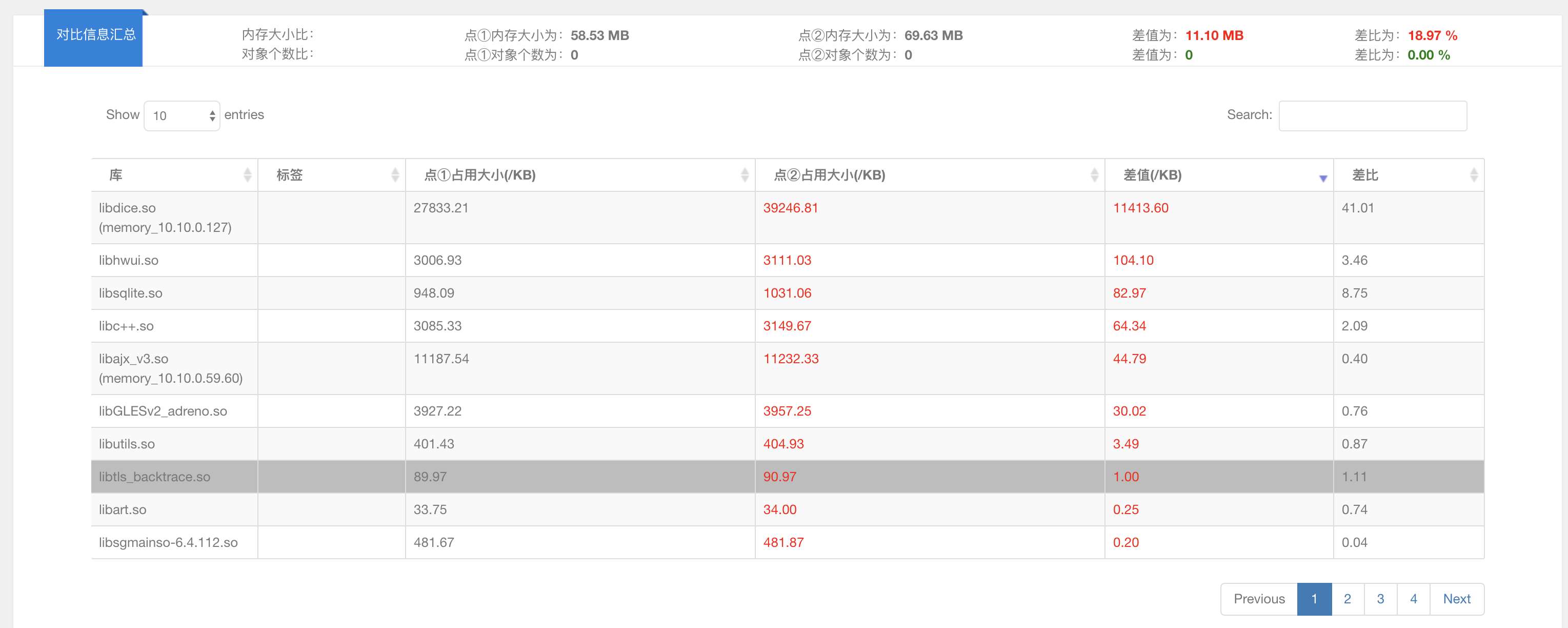The height and width of the screenshot is (628, 1568).
Task: Open pagination page 3
Action: point(1380,599)
